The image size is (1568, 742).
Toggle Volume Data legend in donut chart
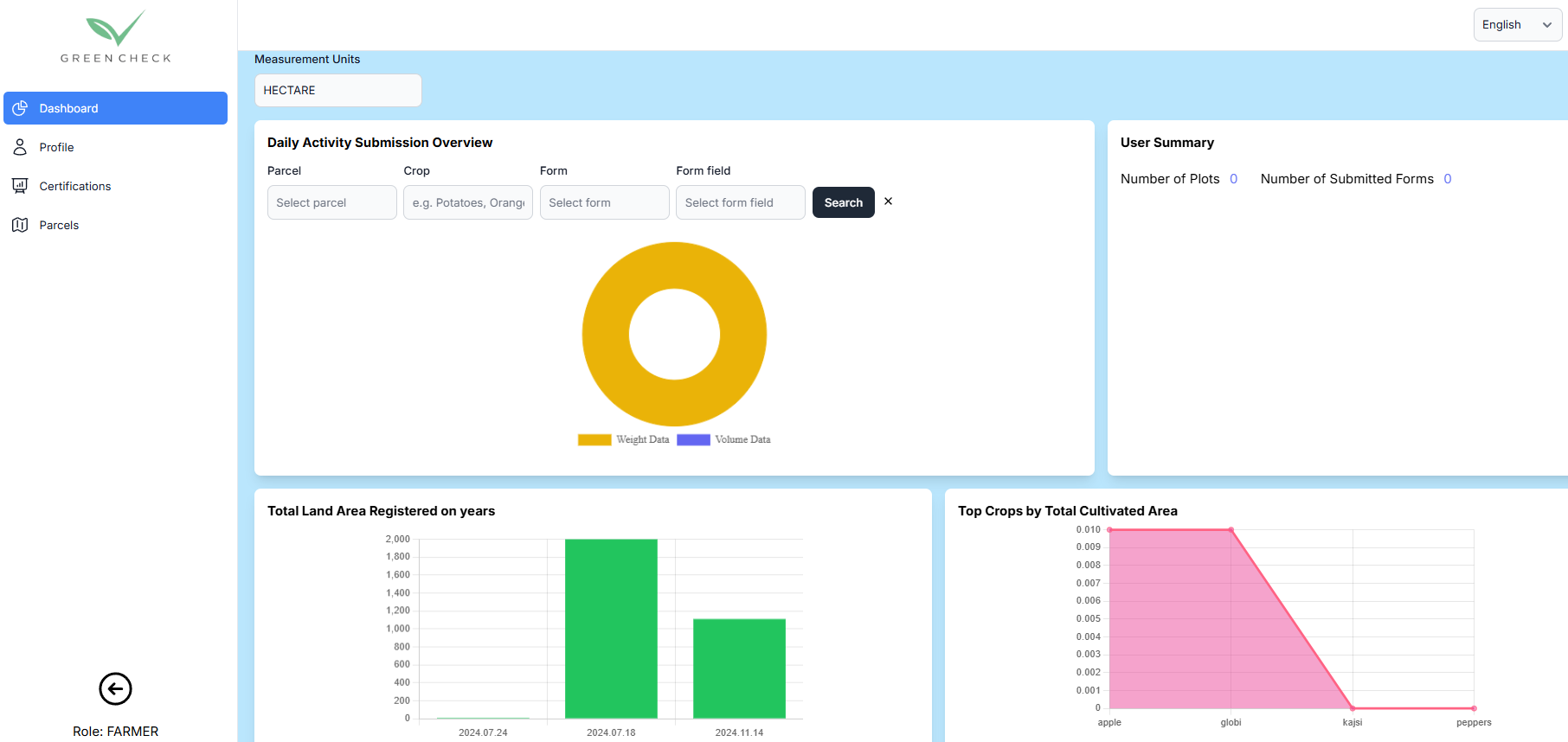pyautogui.click(x=723, y=439)
